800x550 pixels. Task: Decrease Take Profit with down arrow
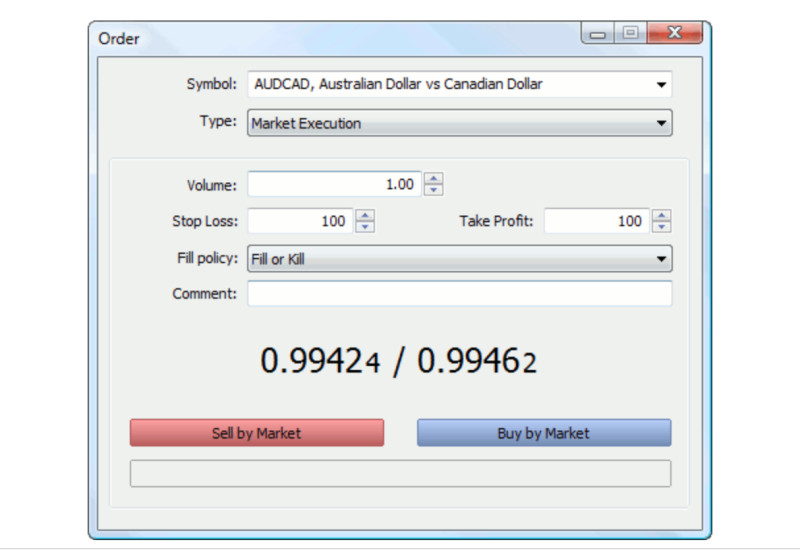click(662, 227)
